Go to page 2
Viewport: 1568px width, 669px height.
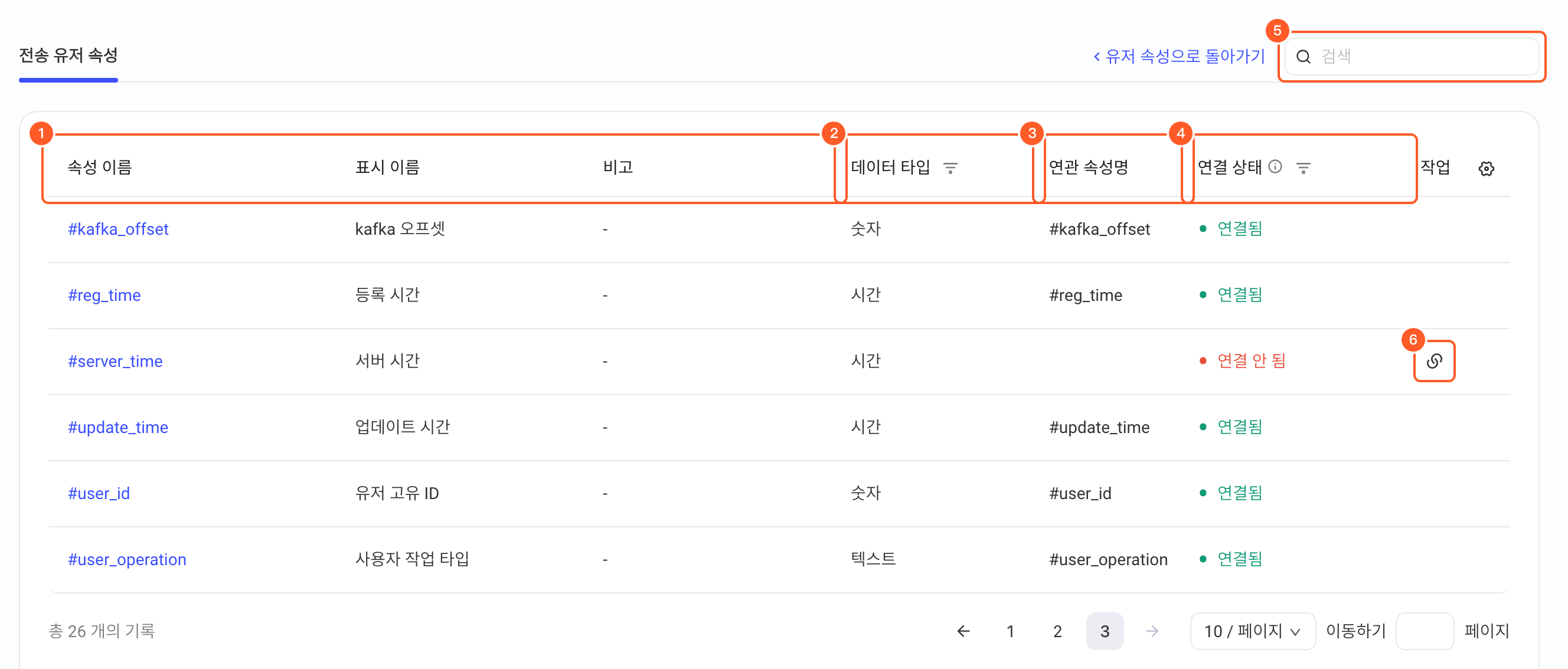pos(1058,631)
